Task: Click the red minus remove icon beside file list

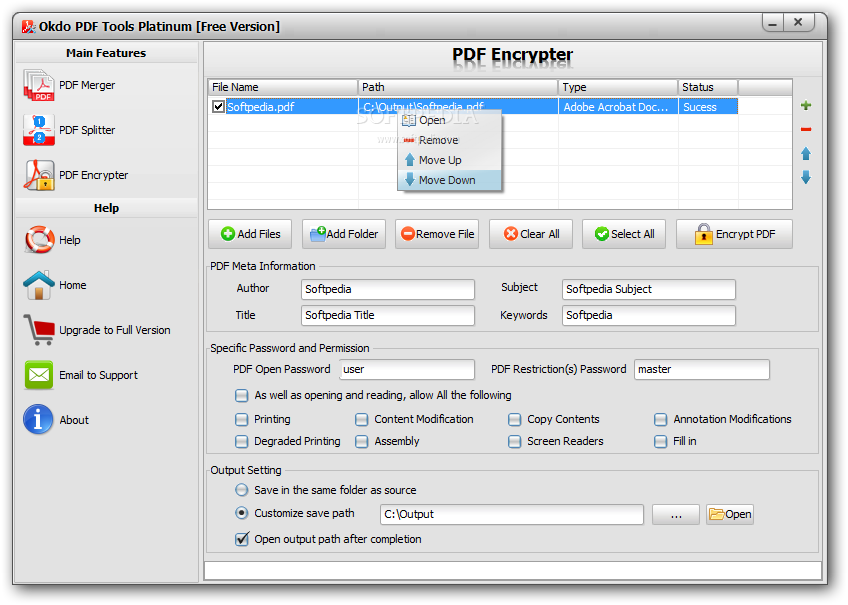Action: coord(806,129)
